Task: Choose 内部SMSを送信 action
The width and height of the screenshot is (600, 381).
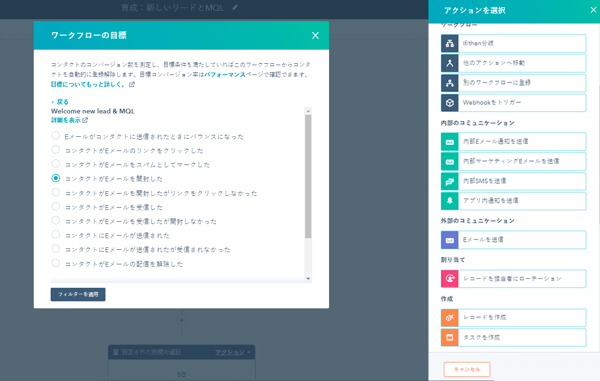Action: 514,181
